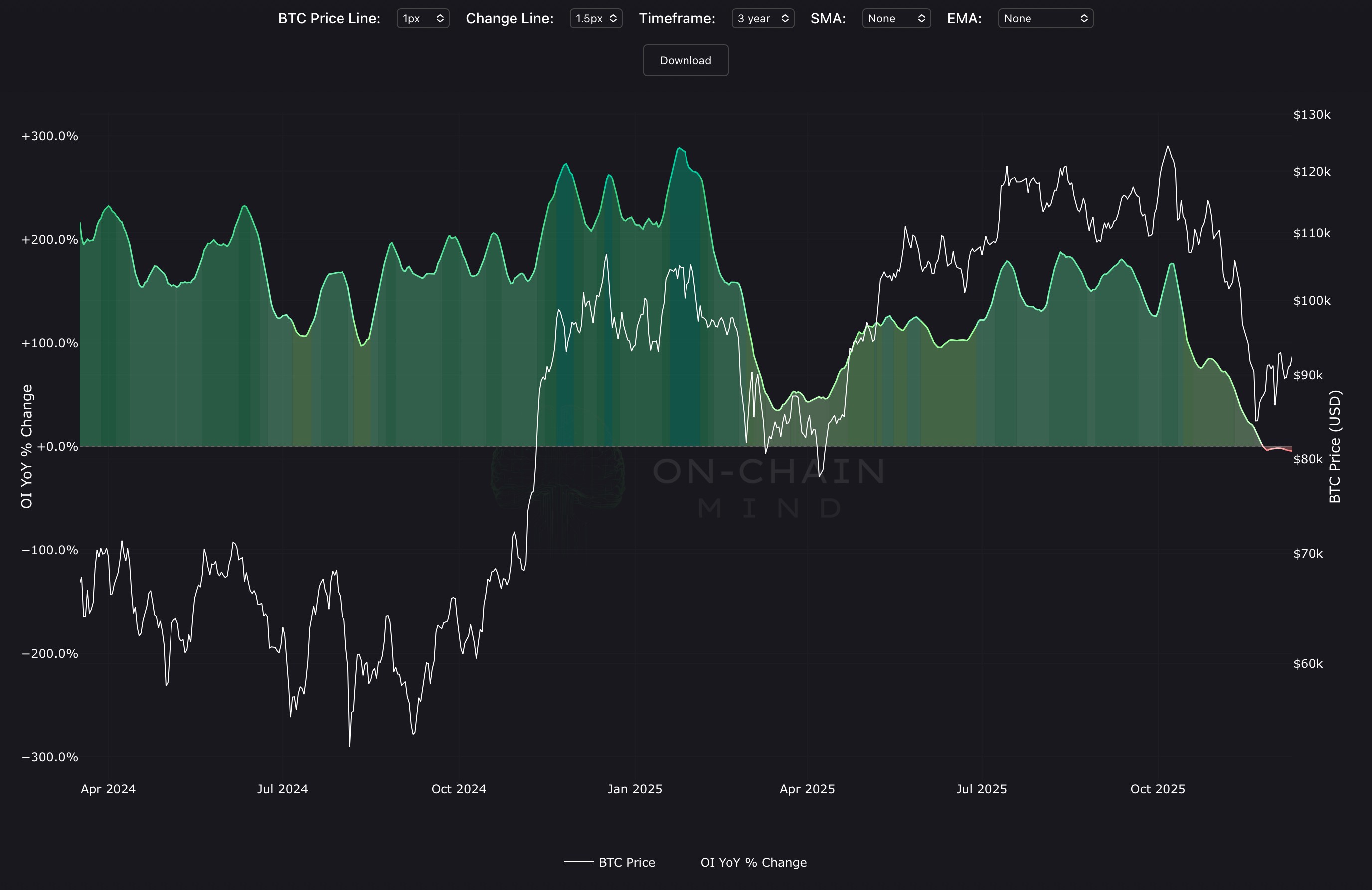
Task: Toggle BTC Price series in the legend
Action: click(x=627, y=863)
